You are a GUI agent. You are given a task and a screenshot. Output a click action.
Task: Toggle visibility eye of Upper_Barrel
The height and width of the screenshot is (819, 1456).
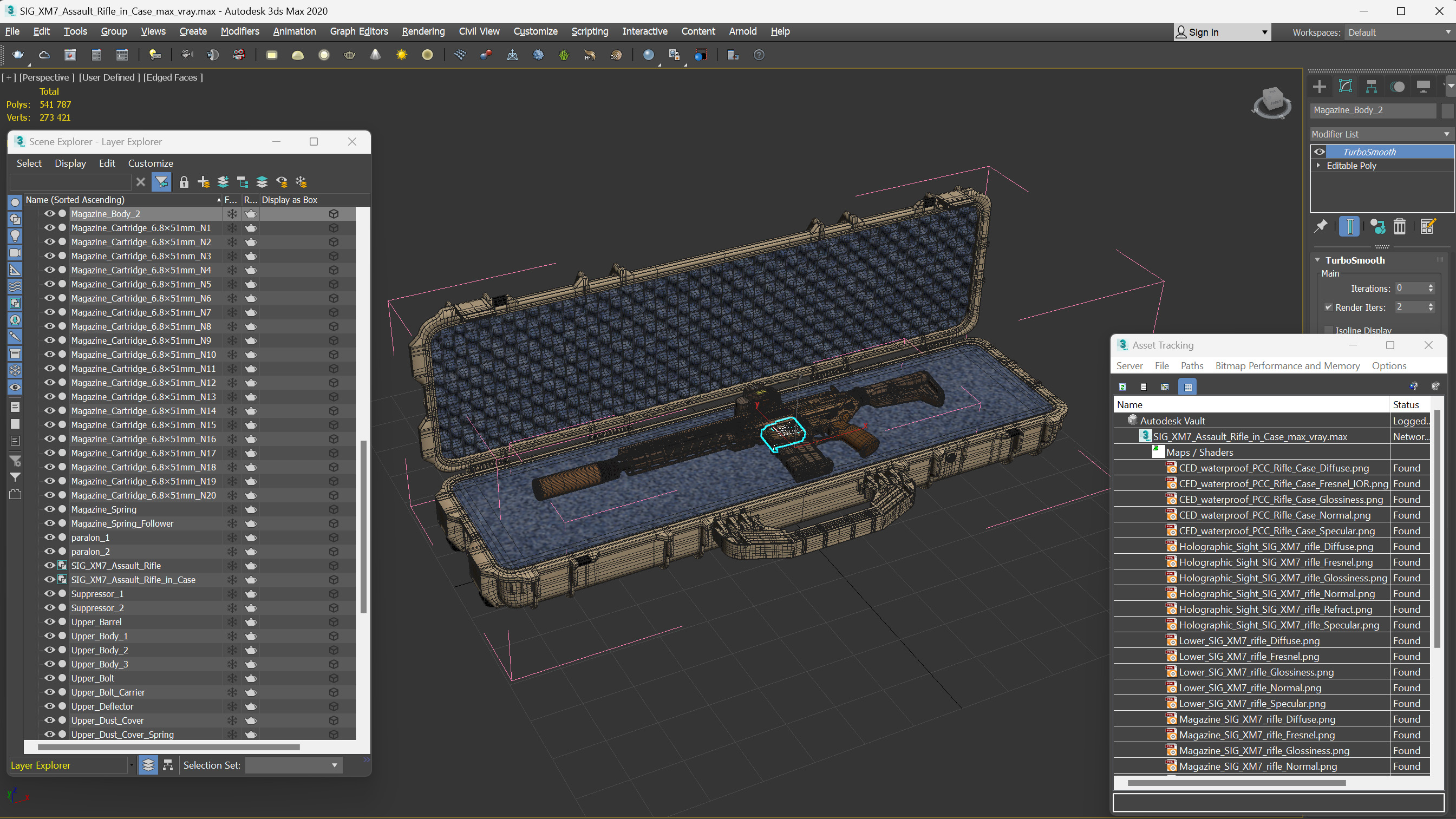click(x=50, y=622)
